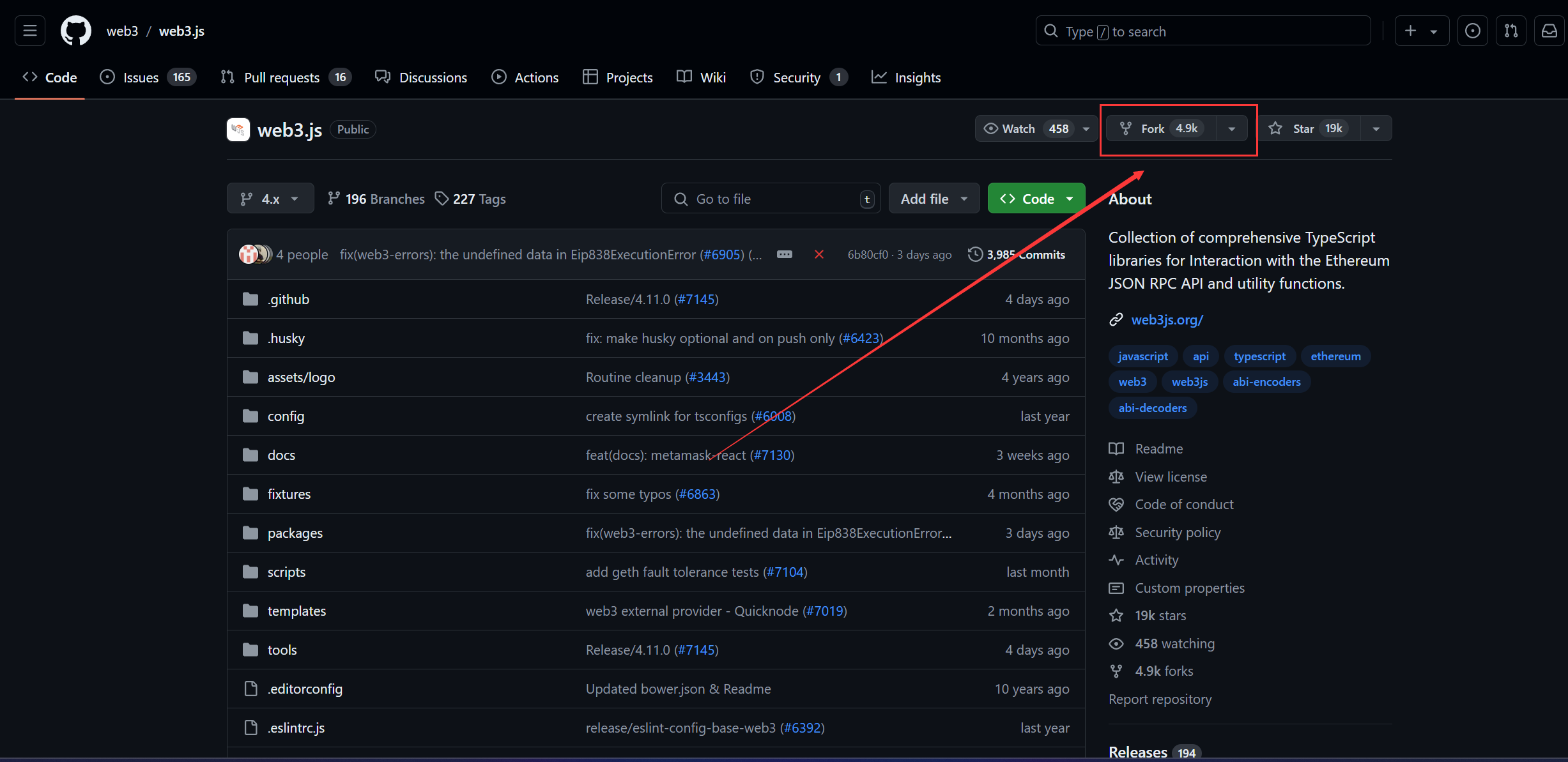Select the typescript topic tag

tap(1259, 356)
